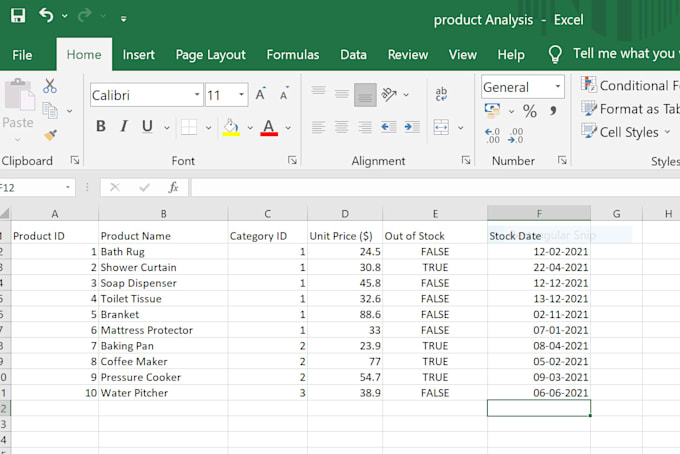Expand the underline style options arrow

[167, 127]
